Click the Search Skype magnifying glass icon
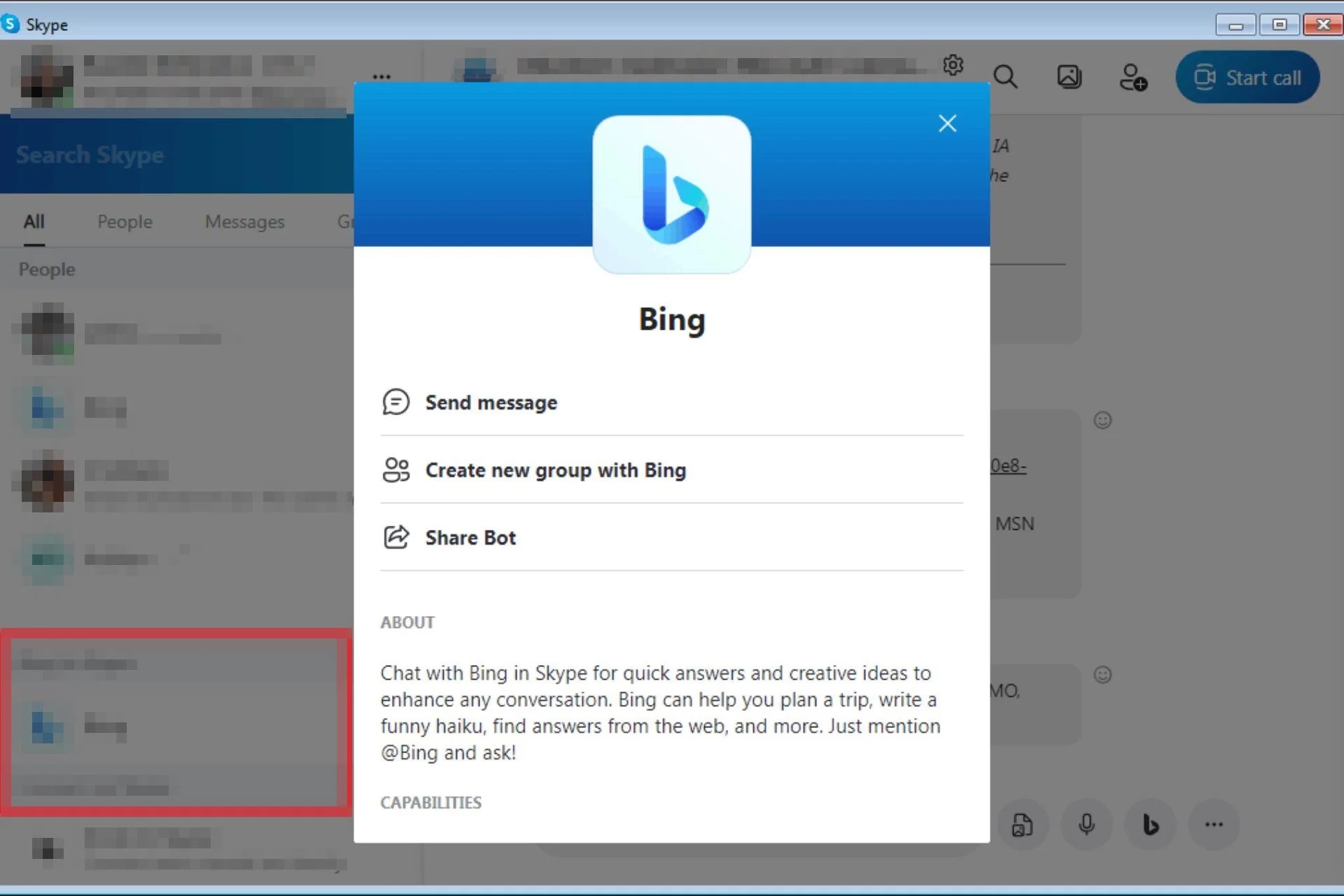1344x896 pixels. tap(1005, 77)
